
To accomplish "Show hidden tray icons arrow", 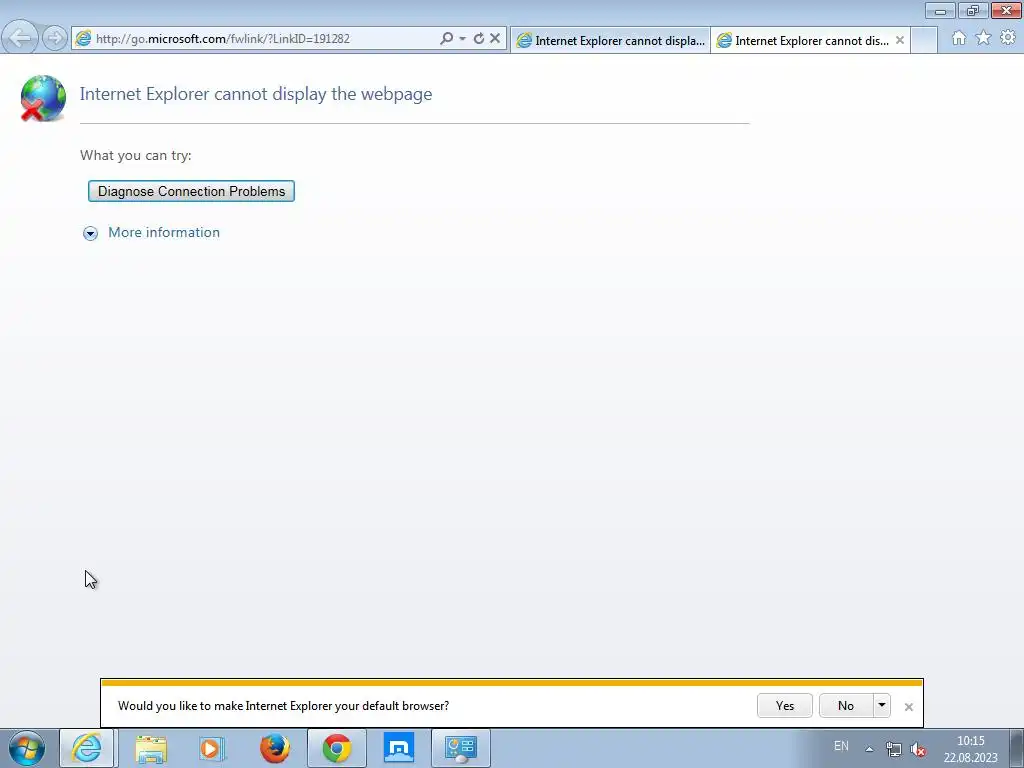I will click(869, 749).
